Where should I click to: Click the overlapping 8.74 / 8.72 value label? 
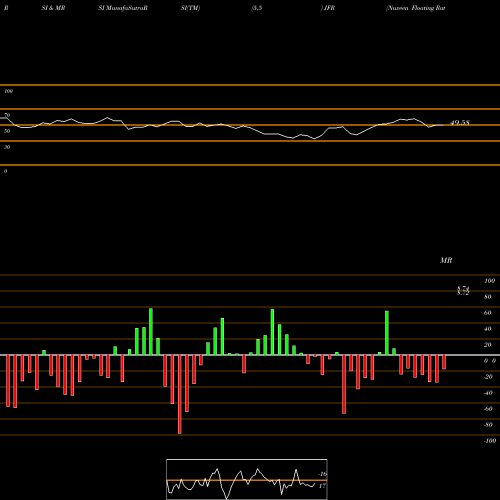pyautogui.click(x=463, y=291)
